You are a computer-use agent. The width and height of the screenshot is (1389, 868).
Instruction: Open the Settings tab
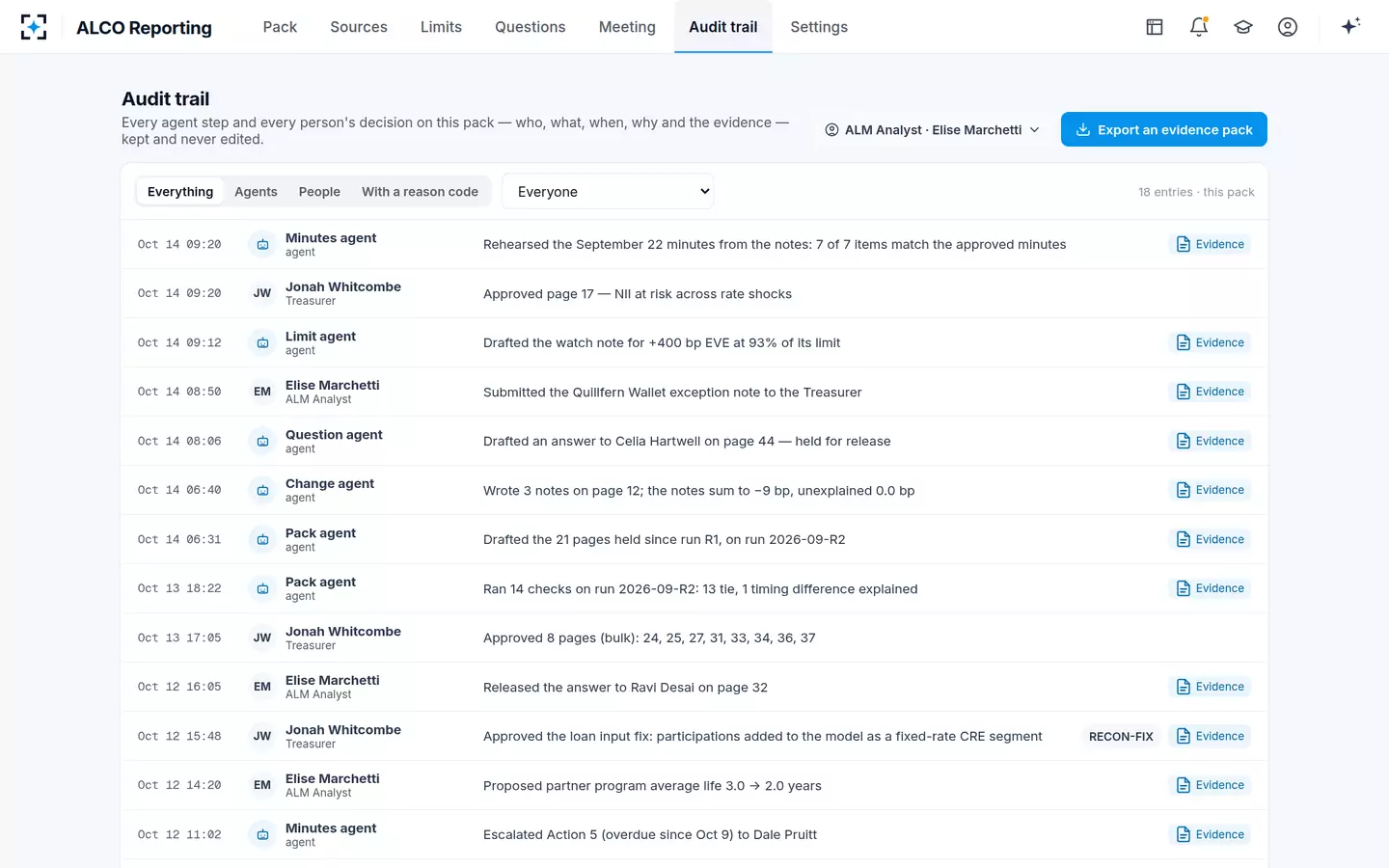click(819, 27)
